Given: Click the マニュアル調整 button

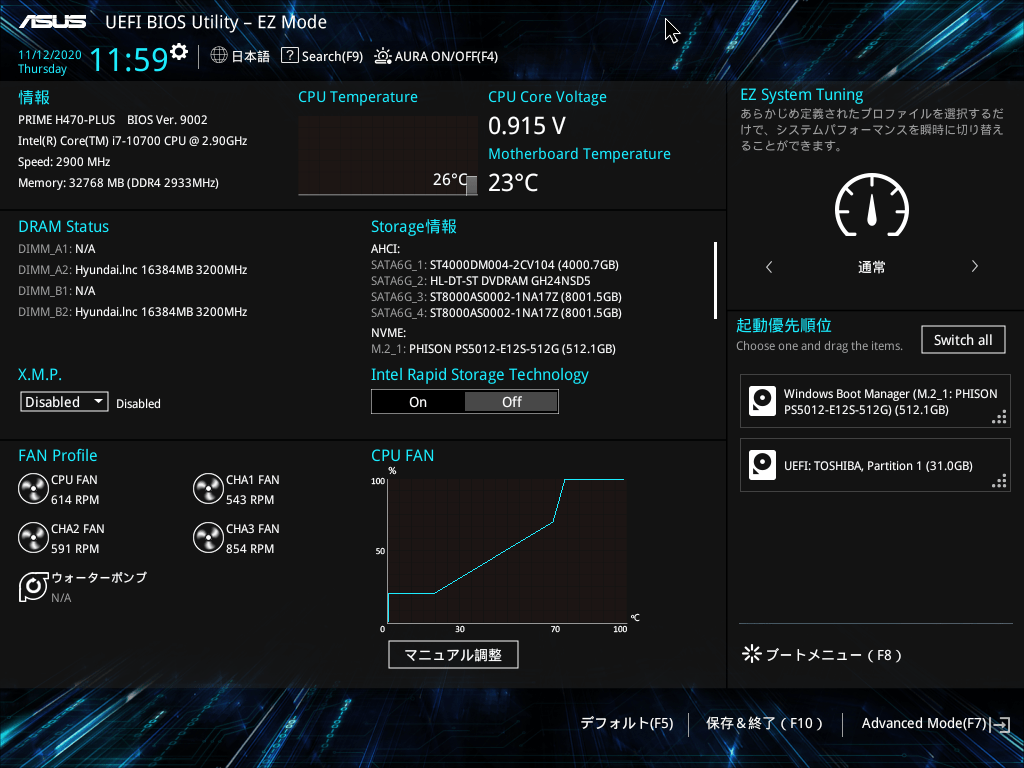Looking at the screenshot, I should 453,654.
